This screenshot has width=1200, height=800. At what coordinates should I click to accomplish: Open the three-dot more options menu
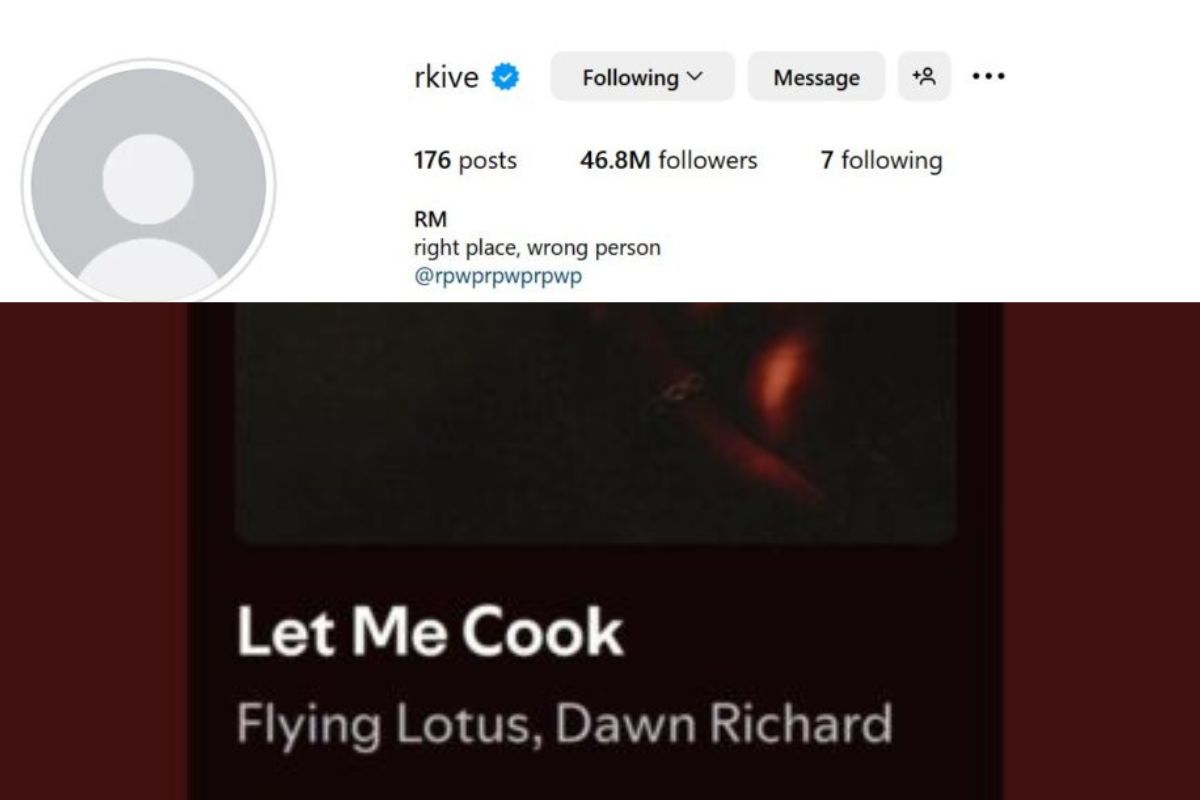988,76
